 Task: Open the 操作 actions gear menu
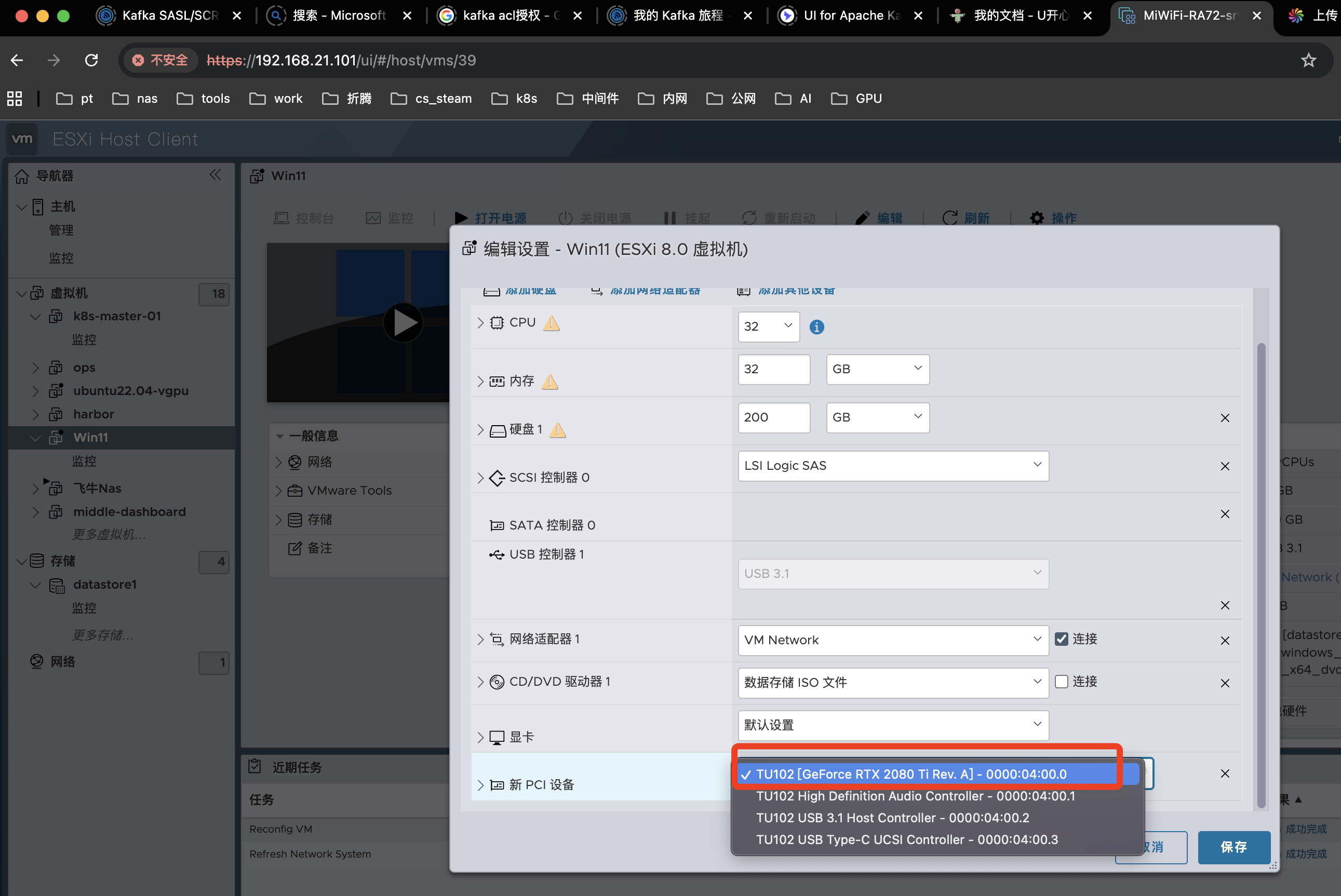1037,217
